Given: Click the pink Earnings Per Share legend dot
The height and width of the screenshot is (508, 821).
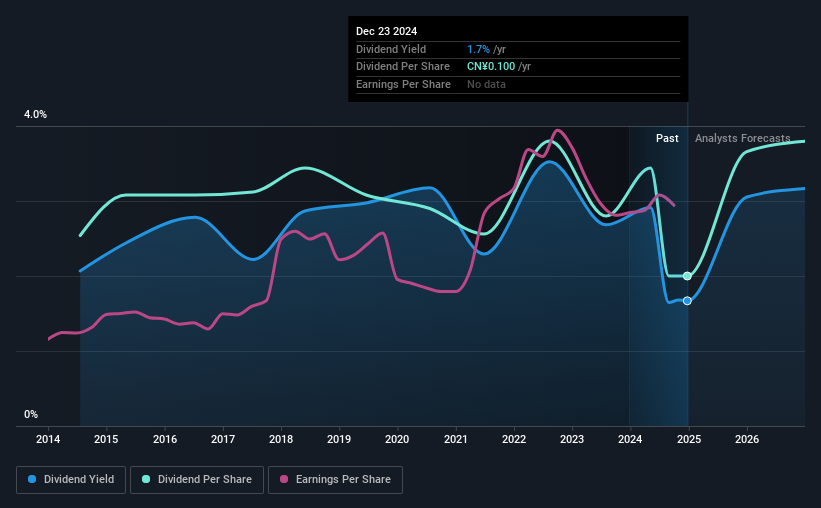Looking at the screenshot, I should pos(284,479).
